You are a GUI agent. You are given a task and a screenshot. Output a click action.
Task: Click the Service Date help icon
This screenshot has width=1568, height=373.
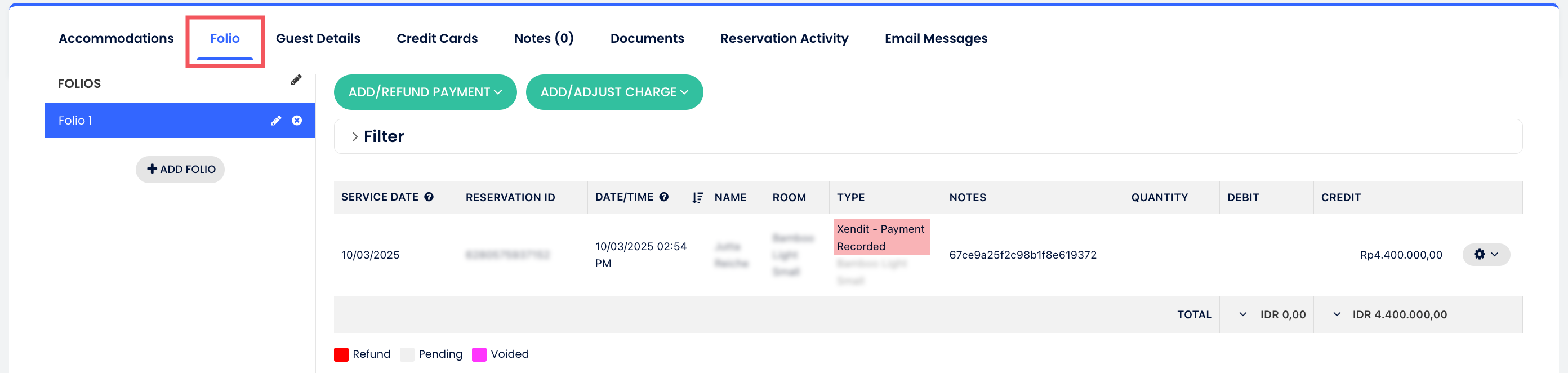429,197
